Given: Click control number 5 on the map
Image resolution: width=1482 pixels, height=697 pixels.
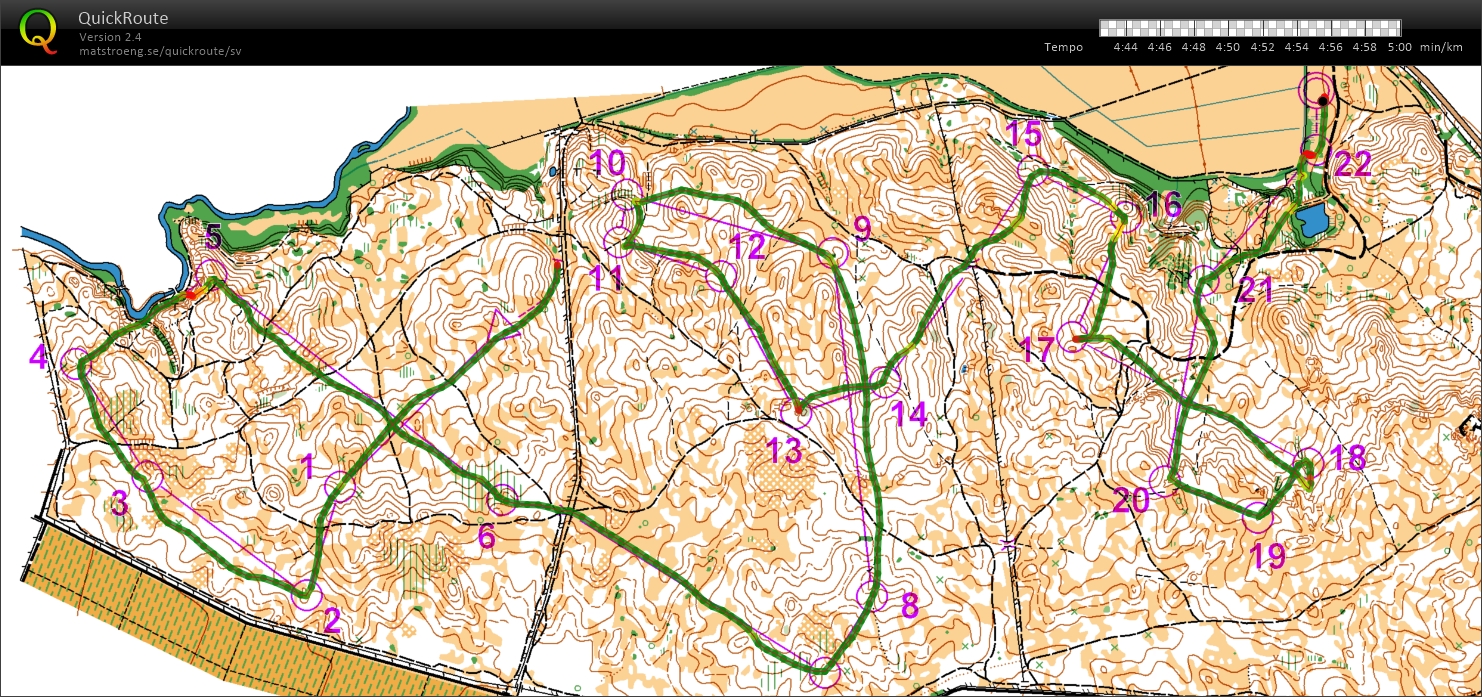Looking at the screenshot, I should pos(212,238).
